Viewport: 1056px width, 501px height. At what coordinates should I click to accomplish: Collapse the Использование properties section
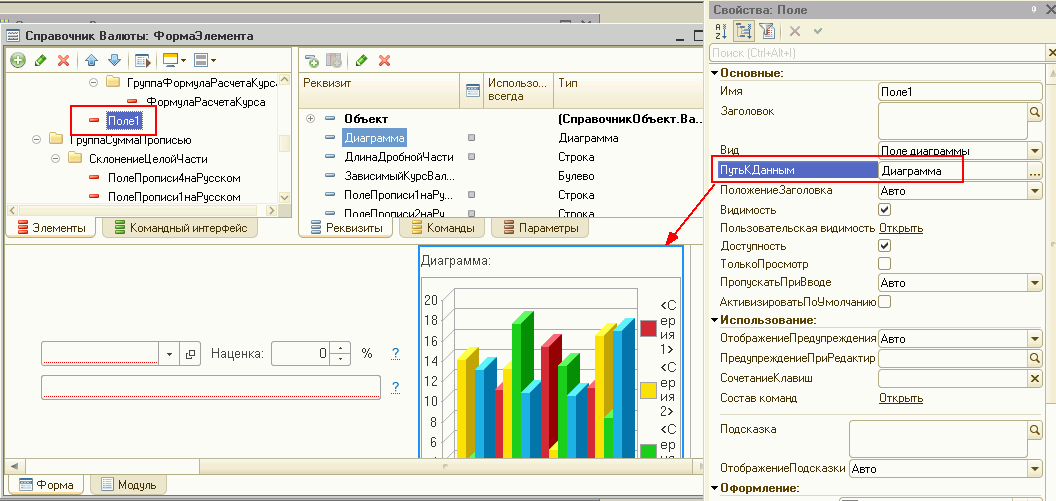[715, 320]
